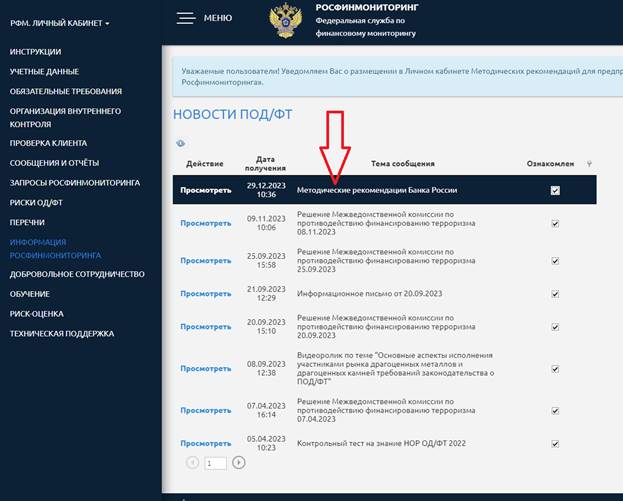Click the Действие column header
Screen dimensions: 623x501
(205, 164)
